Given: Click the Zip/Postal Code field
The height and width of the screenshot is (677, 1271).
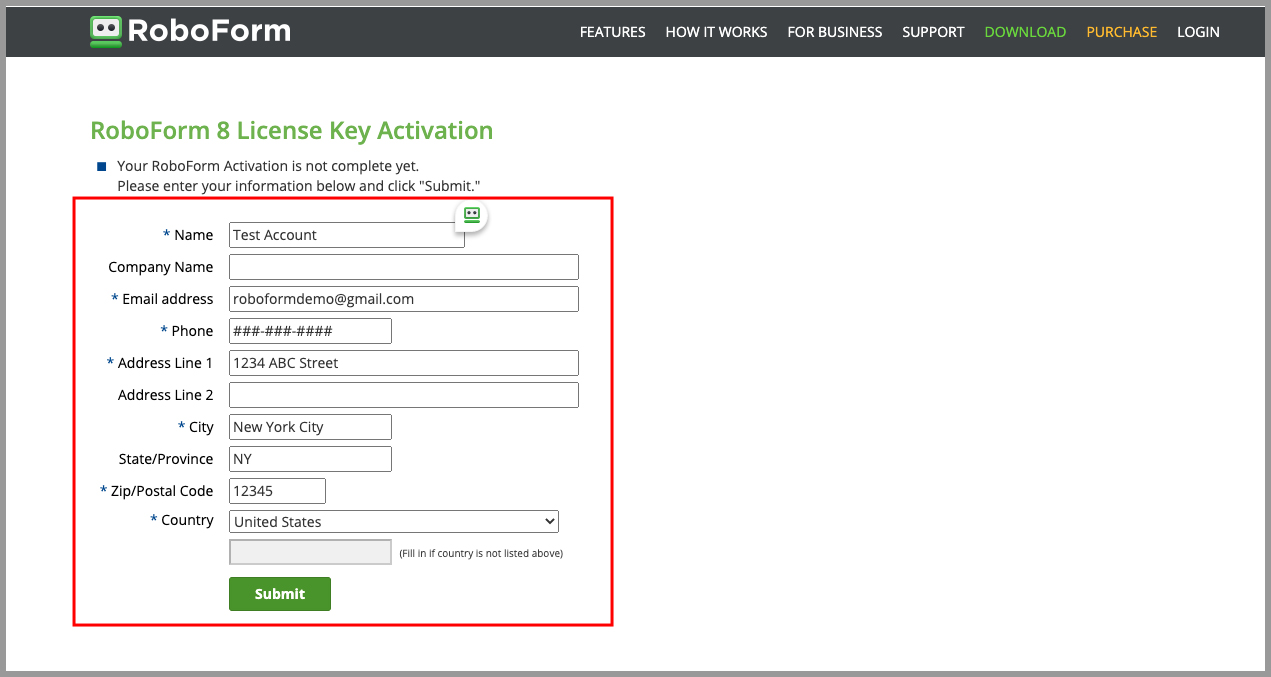Looking at the screenshot, I should click(277, 491).
